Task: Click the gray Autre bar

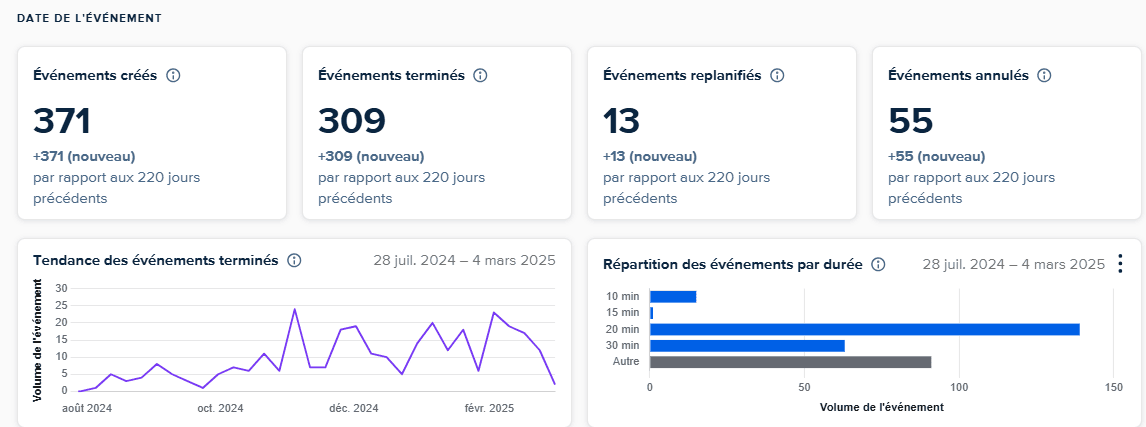Action: (x=790, y=362)
